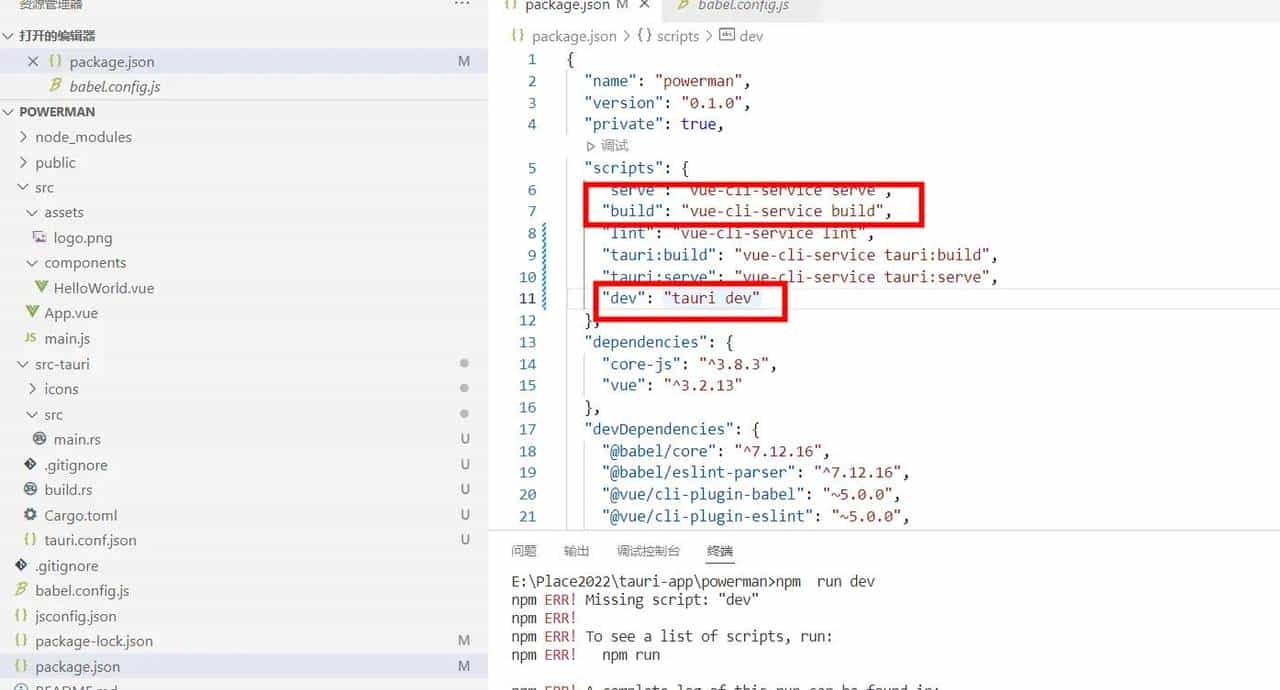Click package.json in the breadcrumb

(x=574, y=36)
